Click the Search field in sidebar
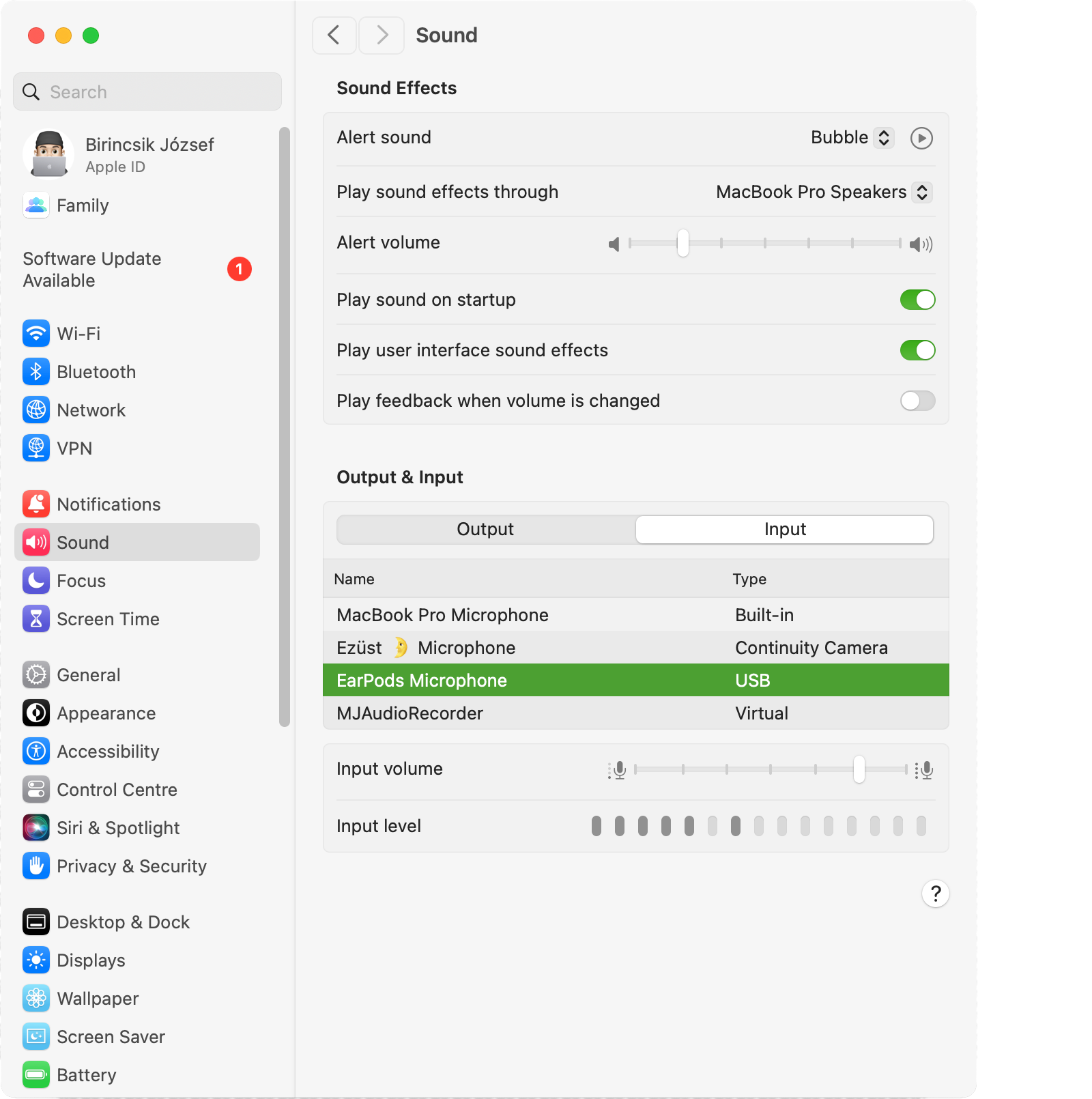Image resolution: width=1092 pixels, height=1099 pixels. tap(147, 92)
